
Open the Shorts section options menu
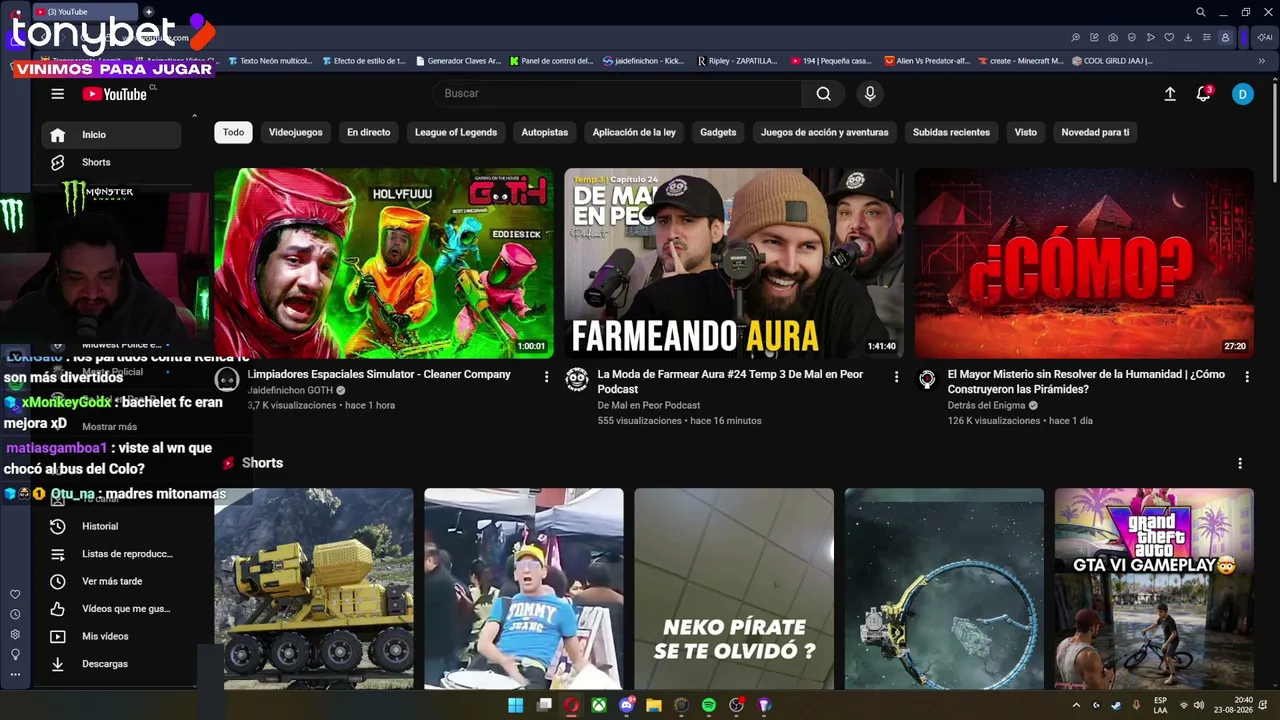click(x=1240, y=464)
